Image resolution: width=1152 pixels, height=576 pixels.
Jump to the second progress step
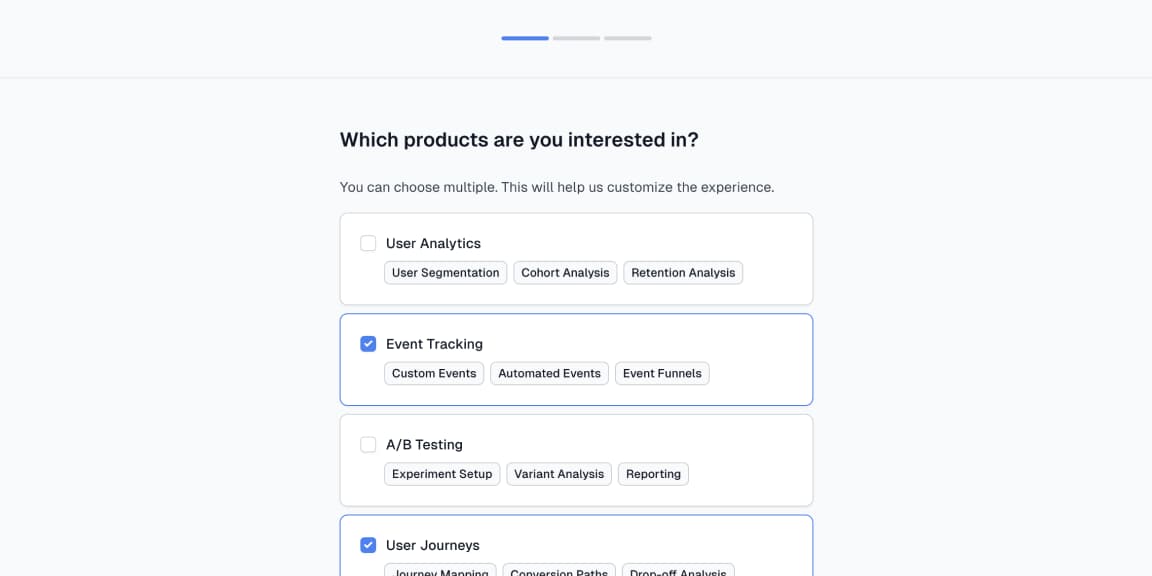(576, 38)
